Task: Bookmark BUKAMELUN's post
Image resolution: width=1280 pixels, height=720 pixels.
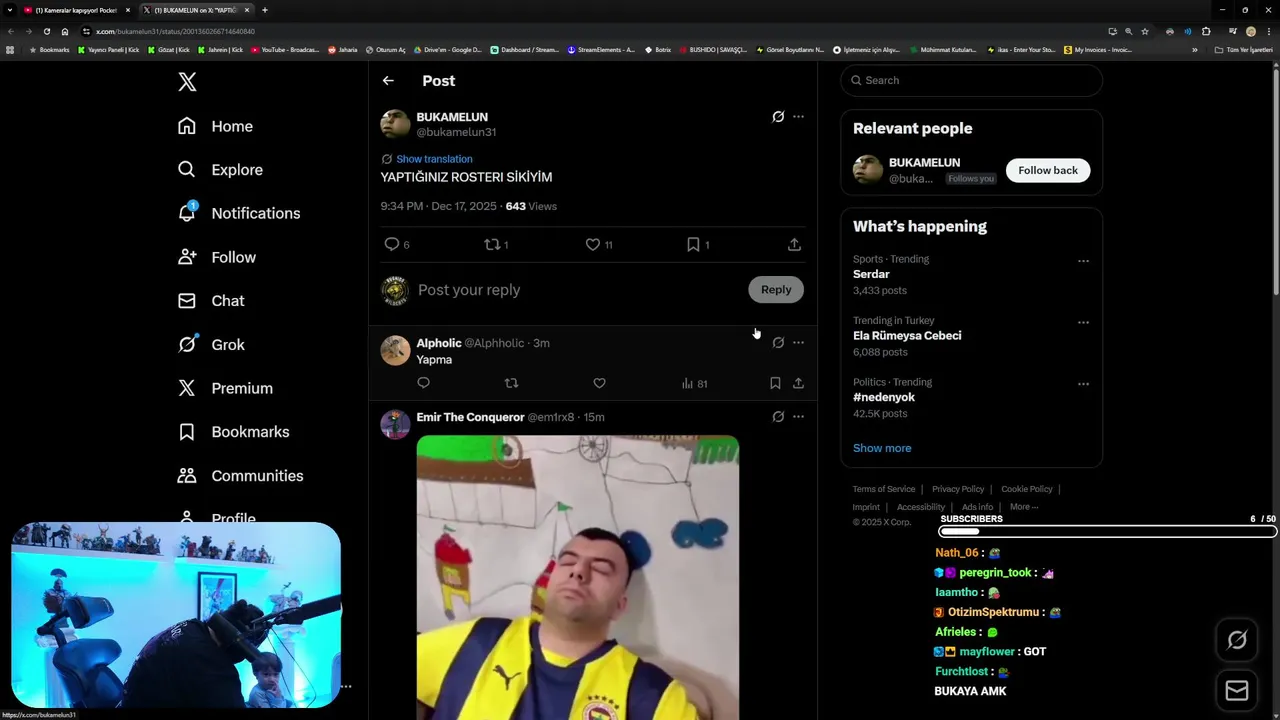Action: (697, 244)
